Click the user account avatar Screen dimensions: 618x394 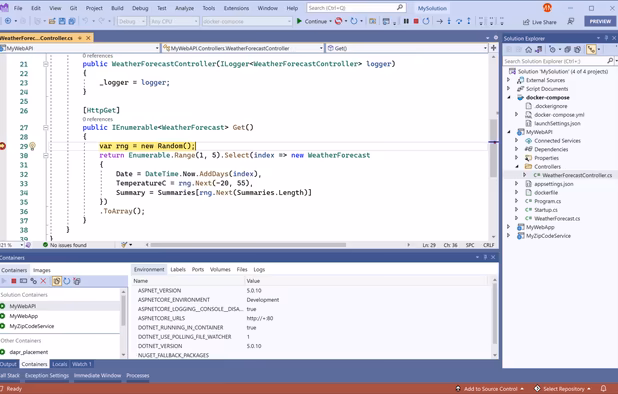(x=547, y=7)
